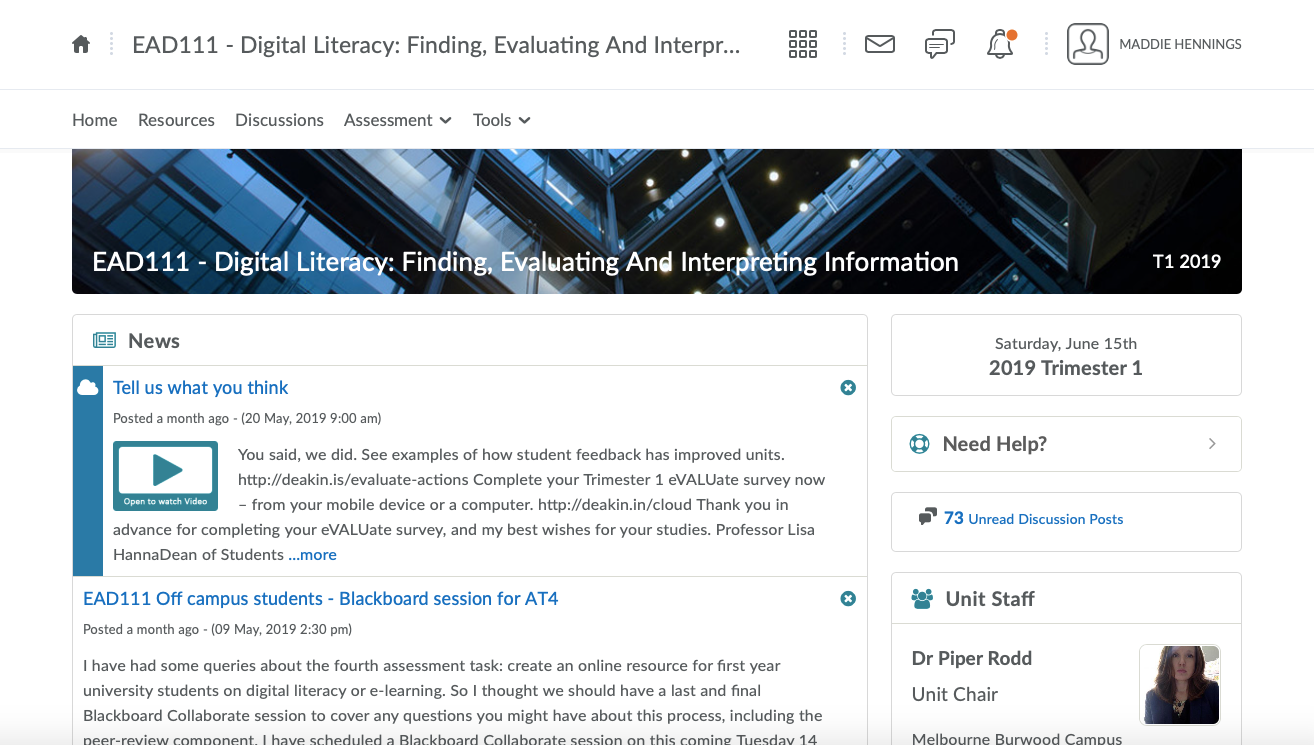This screenshot has width=1314, height=745.
Task: Click the lifebuoy icon in Need Help
Action: point(920,444)
